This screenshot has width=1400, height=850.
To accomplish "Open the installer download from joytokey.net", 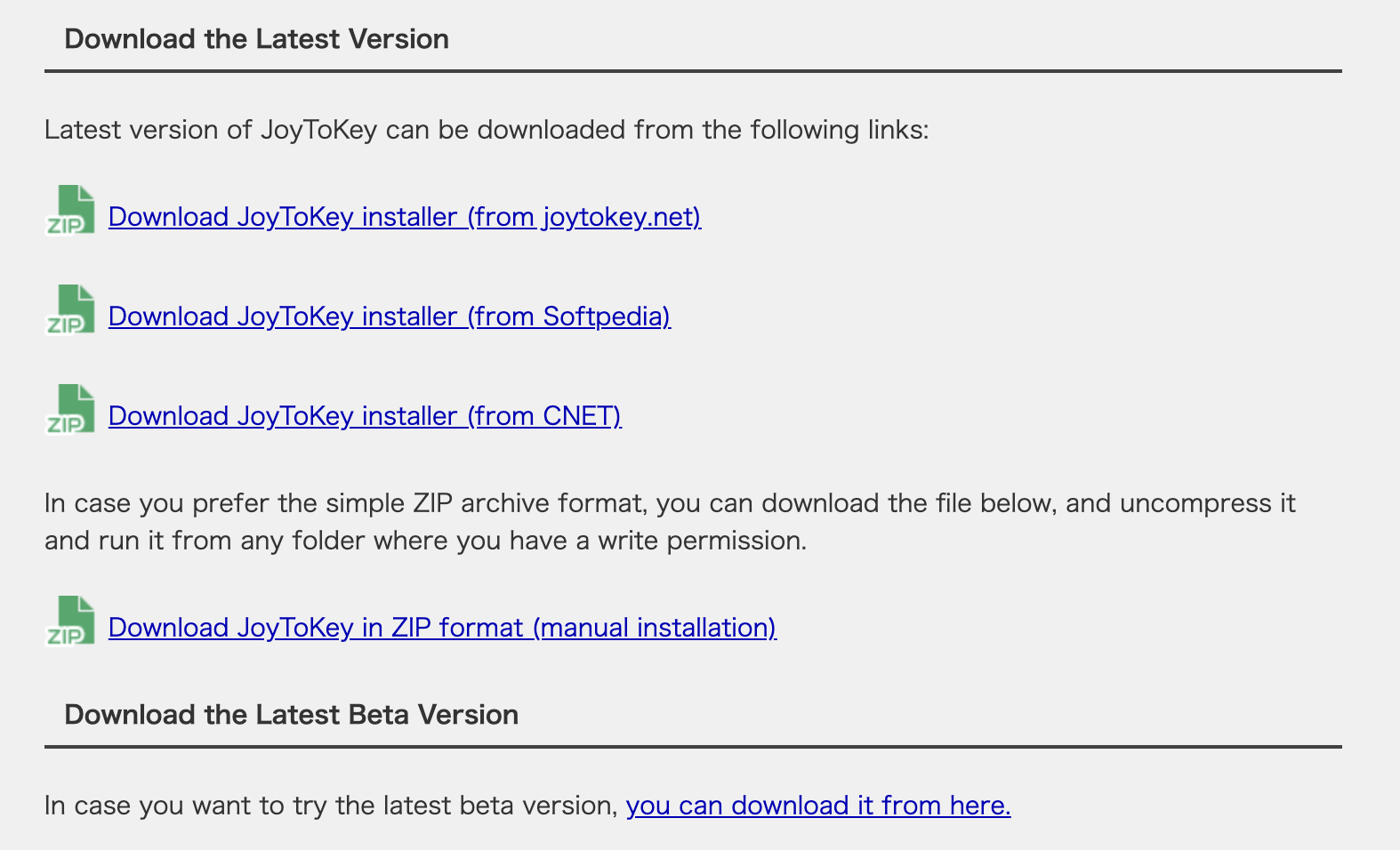I will click(x=405, y=217).
